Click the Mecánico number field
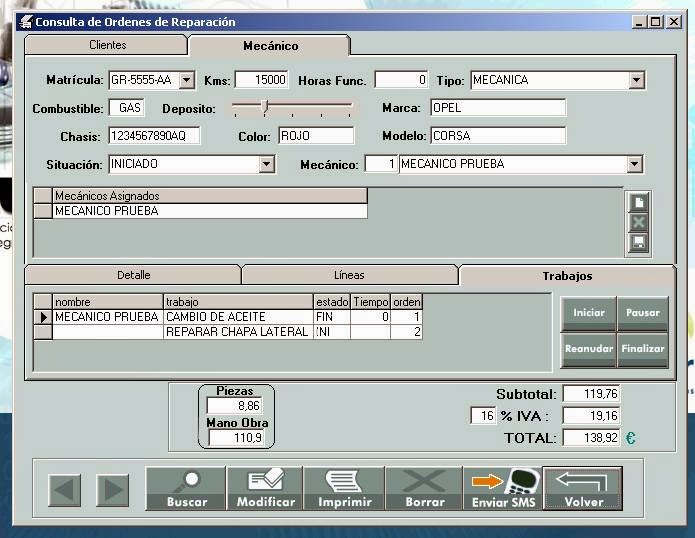695x538 pixels. click(381, 164)
